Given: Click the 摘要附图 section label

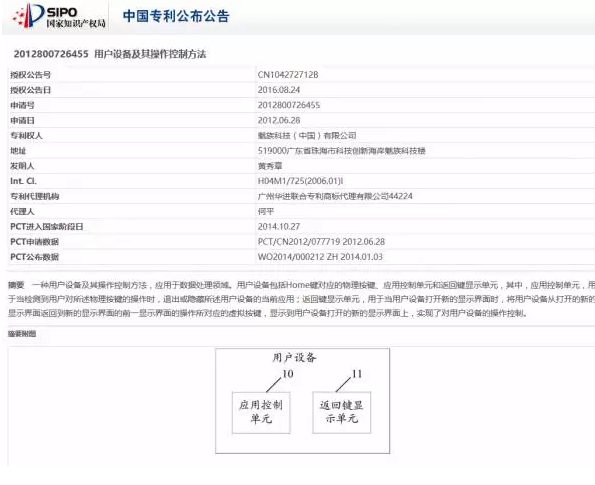Looking at the screenshot, I should click(x=22, y=334).
